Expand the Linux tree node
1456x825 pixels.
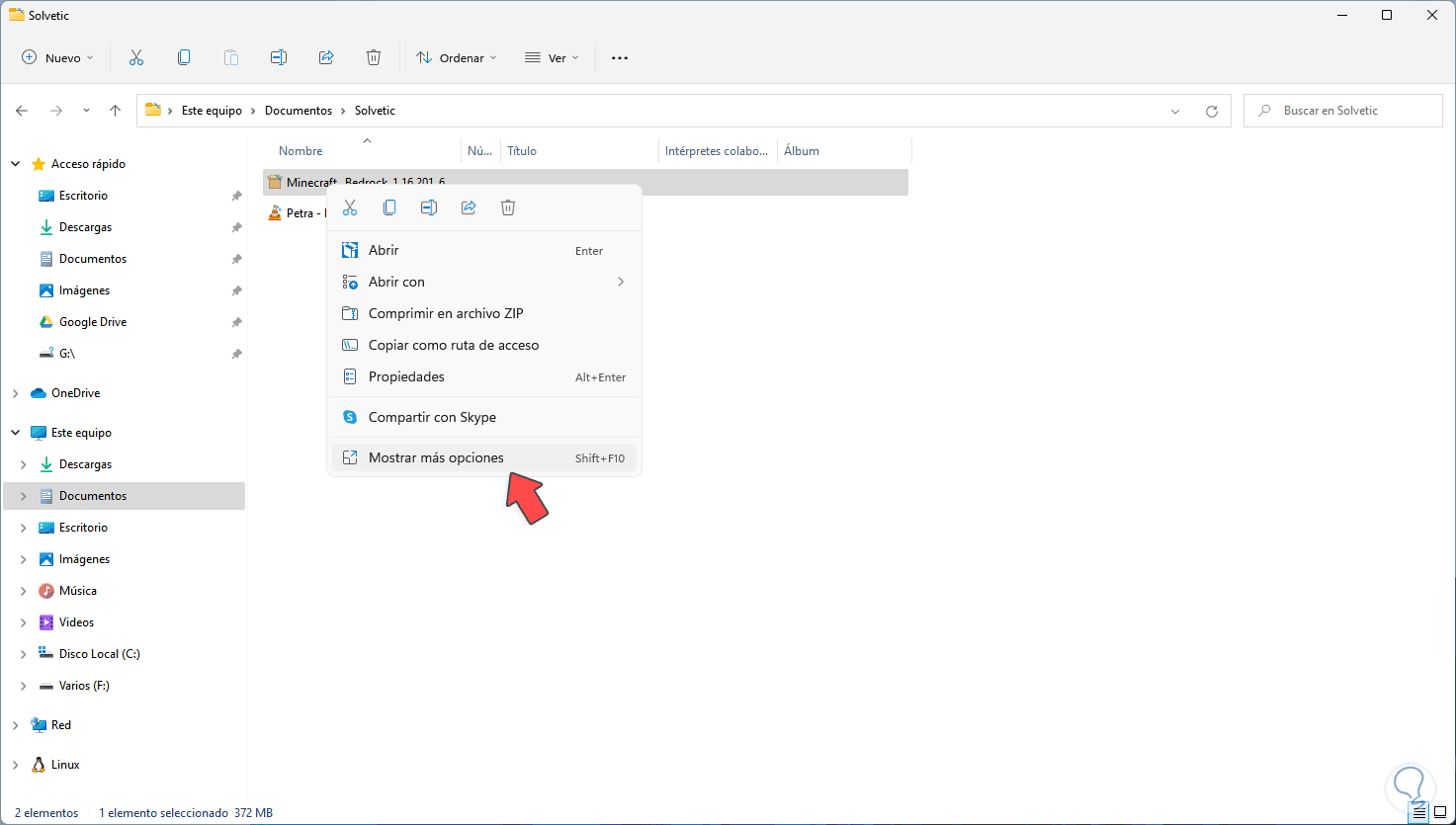tap(16, 765)
